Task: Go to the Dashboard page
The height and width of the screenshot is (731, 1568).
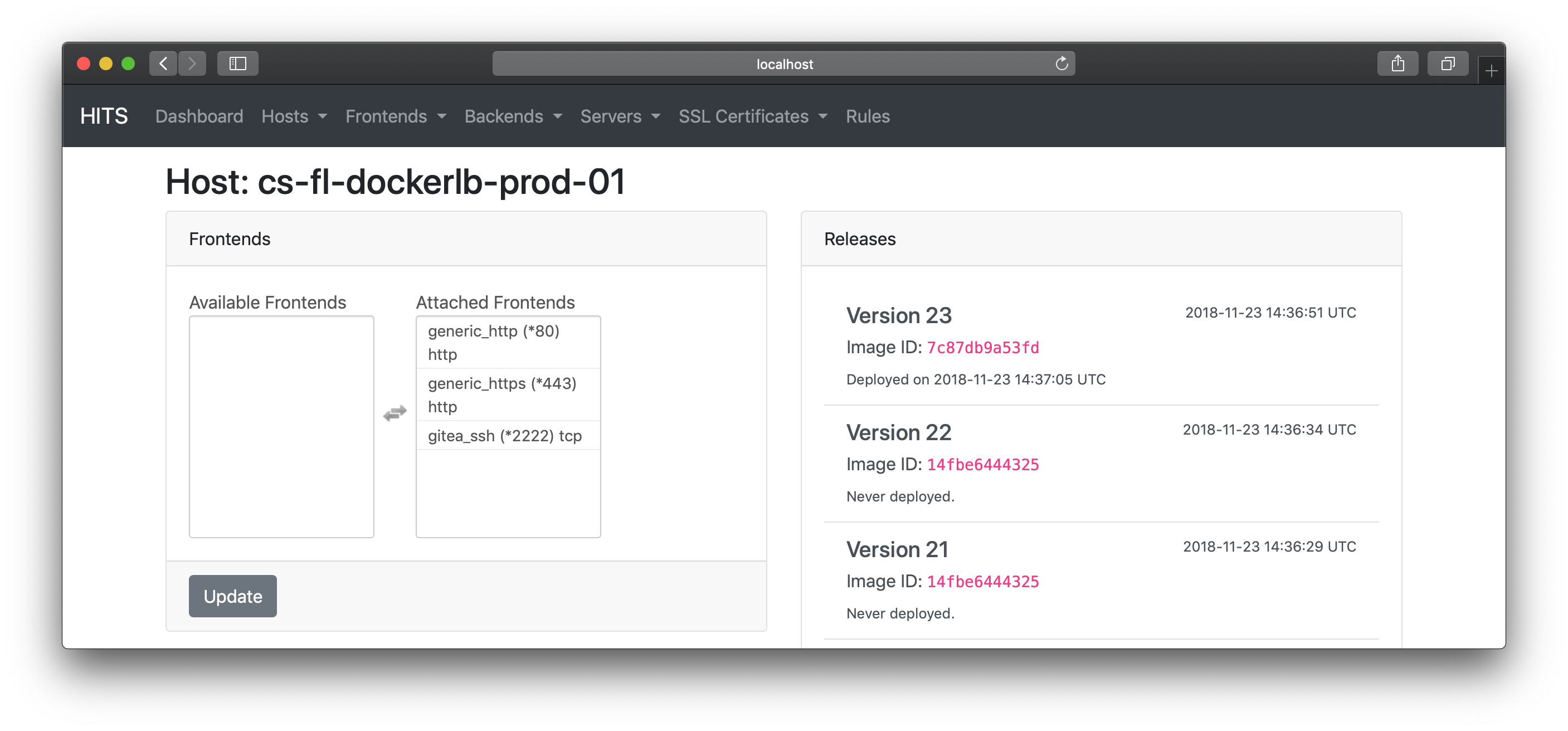Action: coord(199,116)
